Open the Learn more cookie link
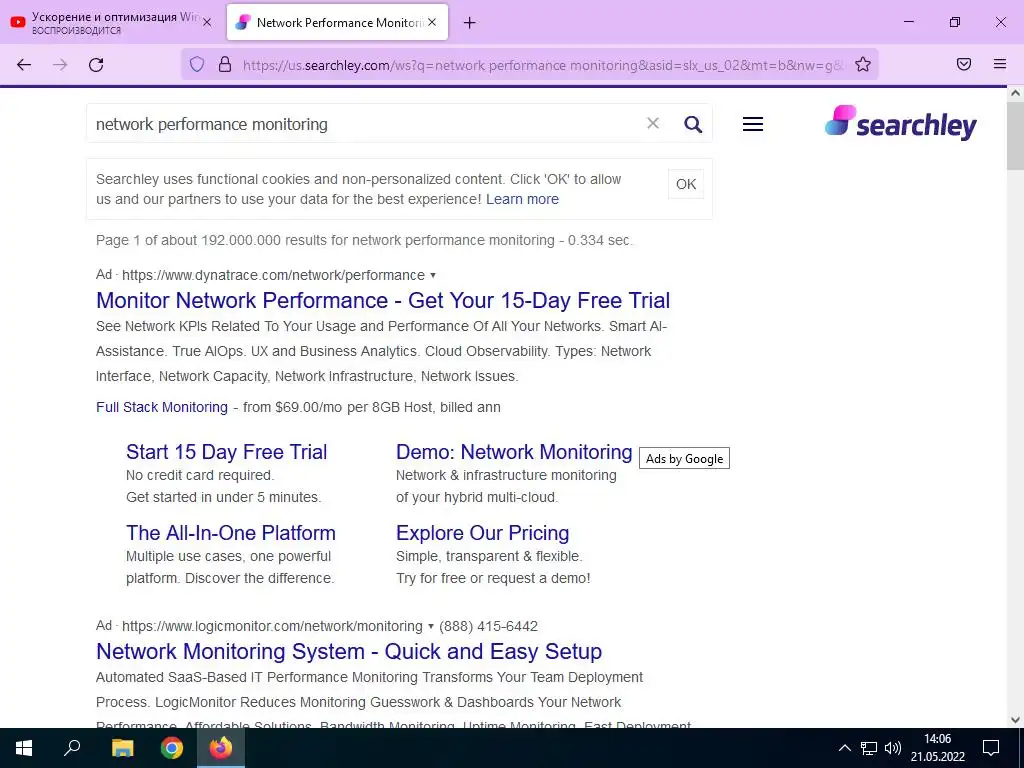The width and height of the screenshot is (1024, 768). coord(522,199)
